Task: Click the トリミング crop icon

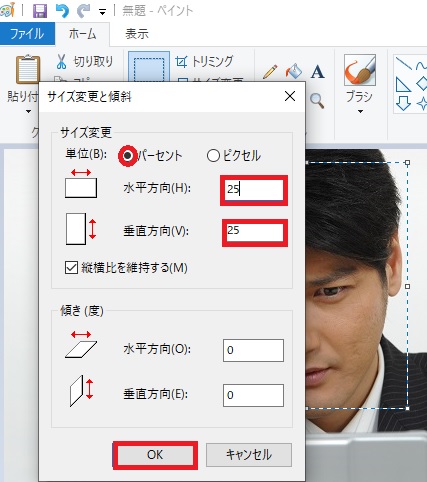Action: (x=181, y=62)
